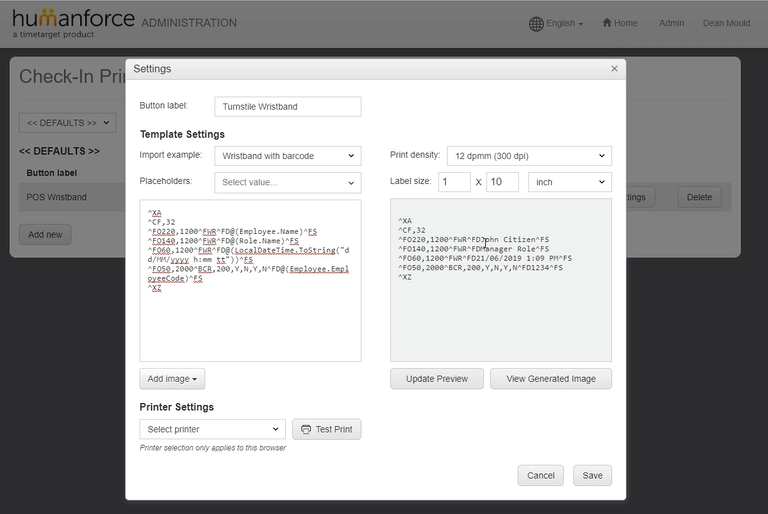The height and width of the screenshot is (514, 768).
Task: Click the ADMINISTRATION header text
Action: (189, 23)
